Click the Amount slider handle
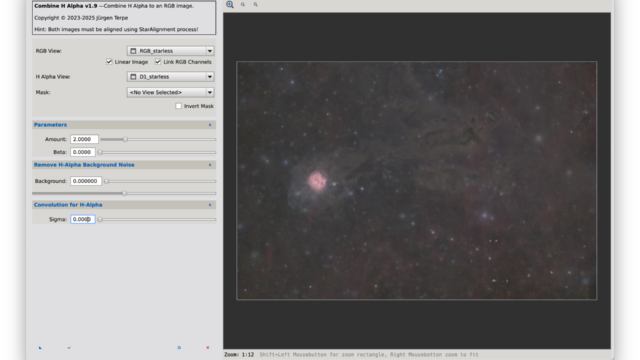This screenshot has height=360, width=640. coord(125,140)
